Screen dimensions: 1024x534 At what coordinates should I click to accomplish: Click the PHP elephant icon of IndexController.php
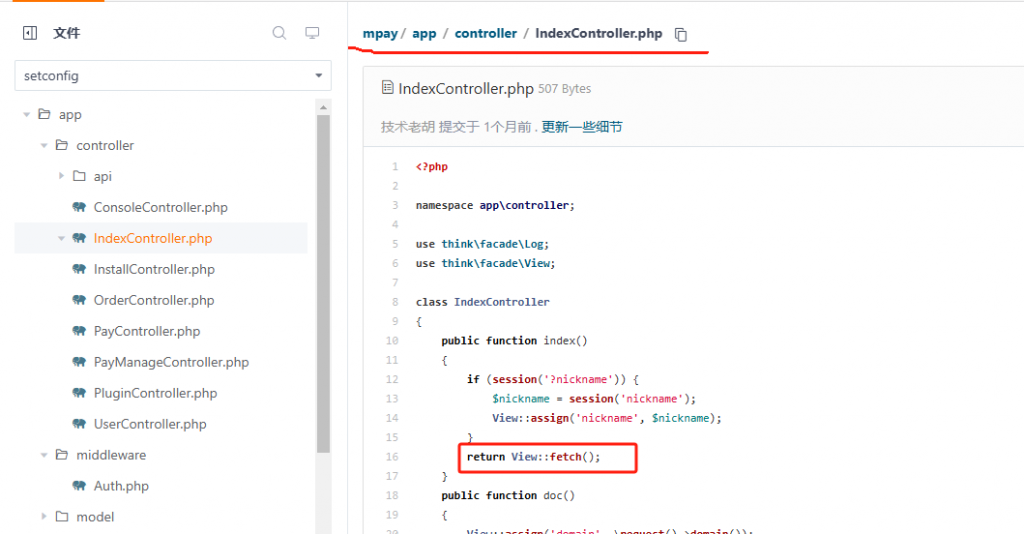point(79,238)
